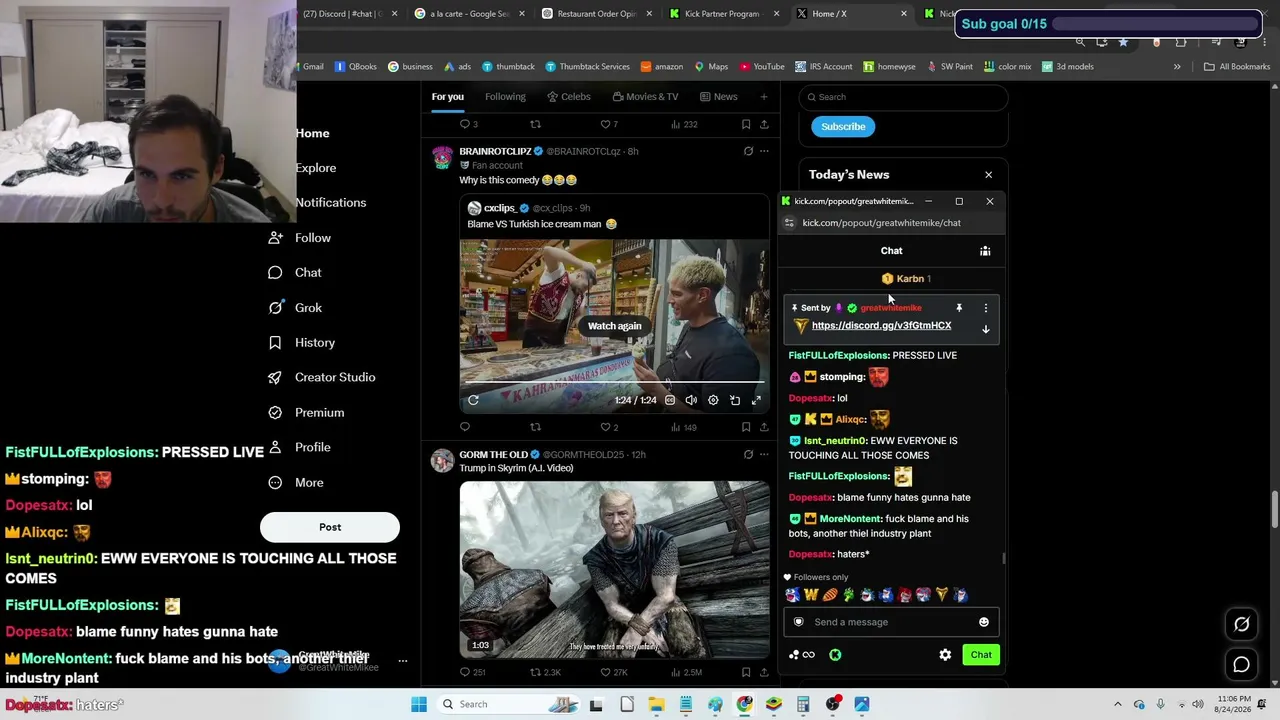Open the Movies & TV tab
1280x720 pixels.
645,97
